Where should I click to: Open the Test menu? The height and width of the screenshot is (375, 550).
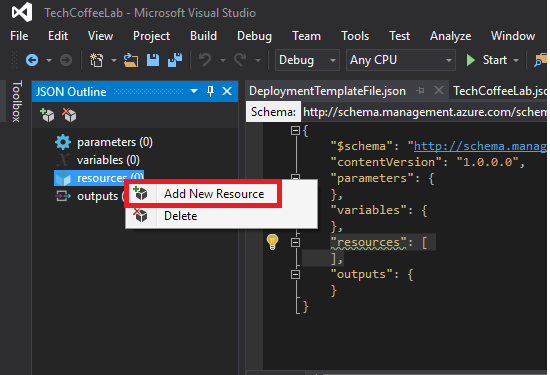(399, 36)
